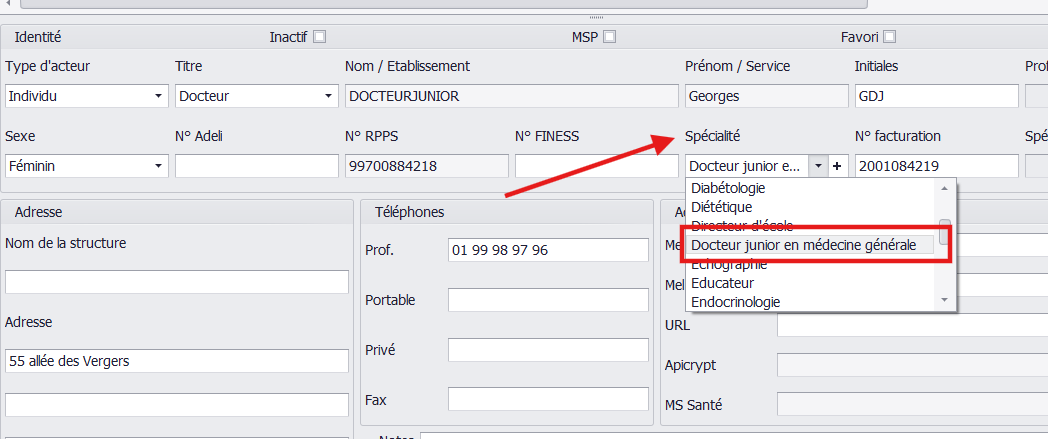This screenshot has height=439, width=1048.
Task: Click the Portable phone number field
Action: pyautogui.click(x=548, y=300)
